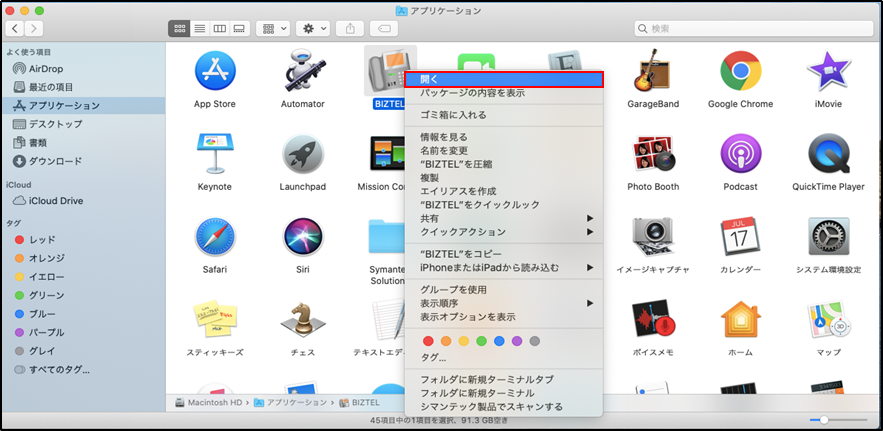Apply the red tag color in context menu
This screenshot has width=883, height=431.
[428, 341]
